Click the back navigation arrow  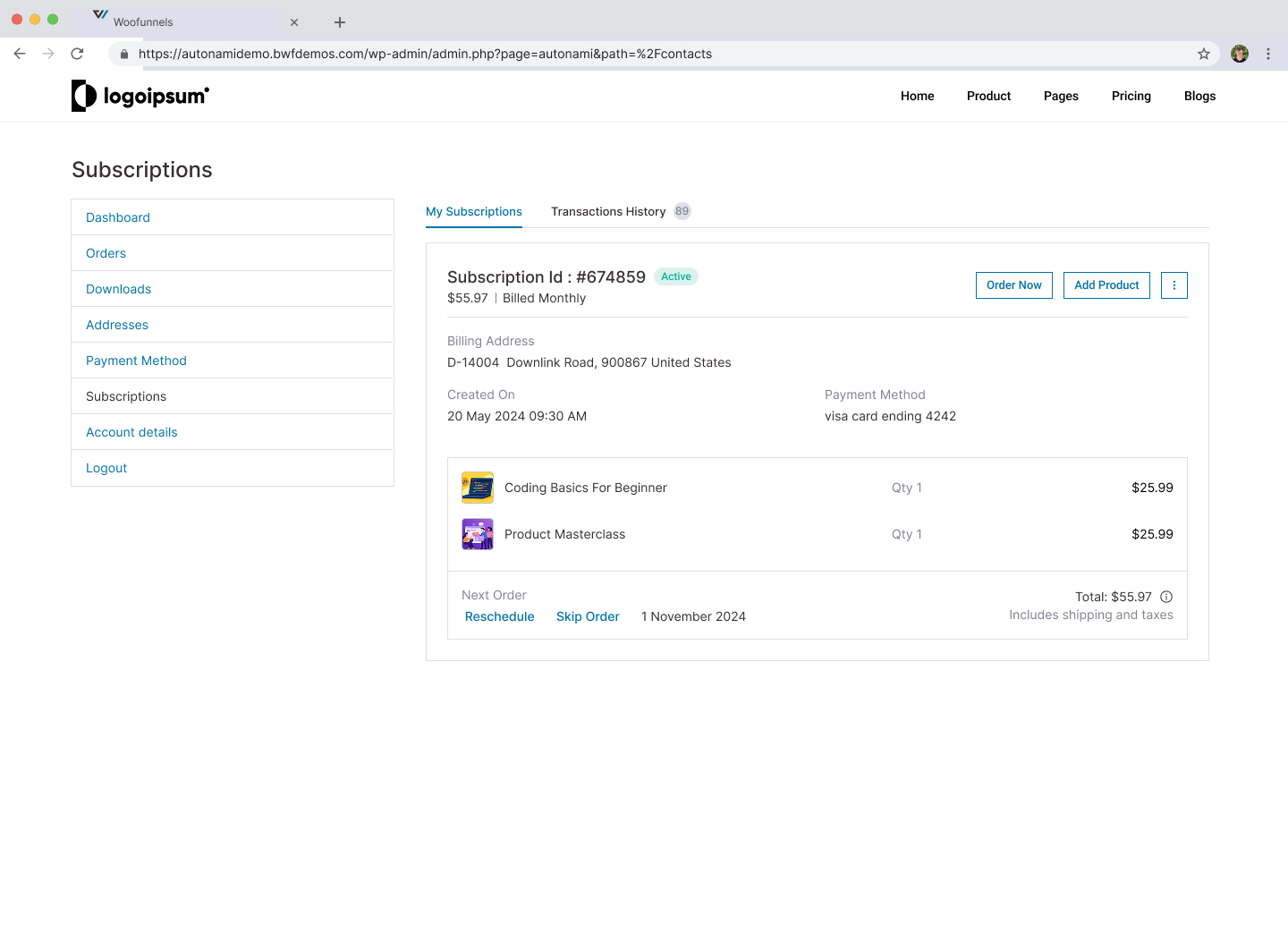click(20, 54)
